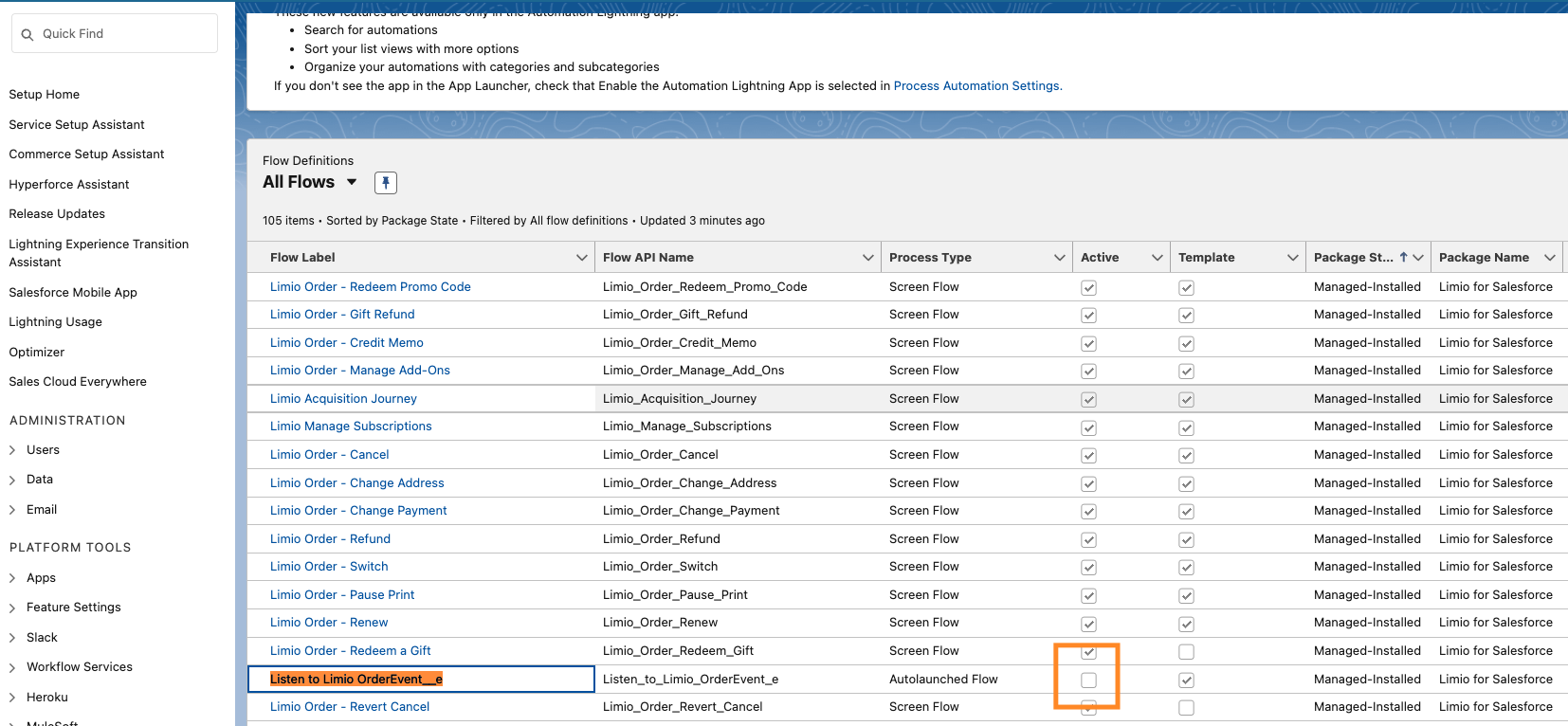
Task: Open Limio Order - Refund flow
Action: coord(330,538)
